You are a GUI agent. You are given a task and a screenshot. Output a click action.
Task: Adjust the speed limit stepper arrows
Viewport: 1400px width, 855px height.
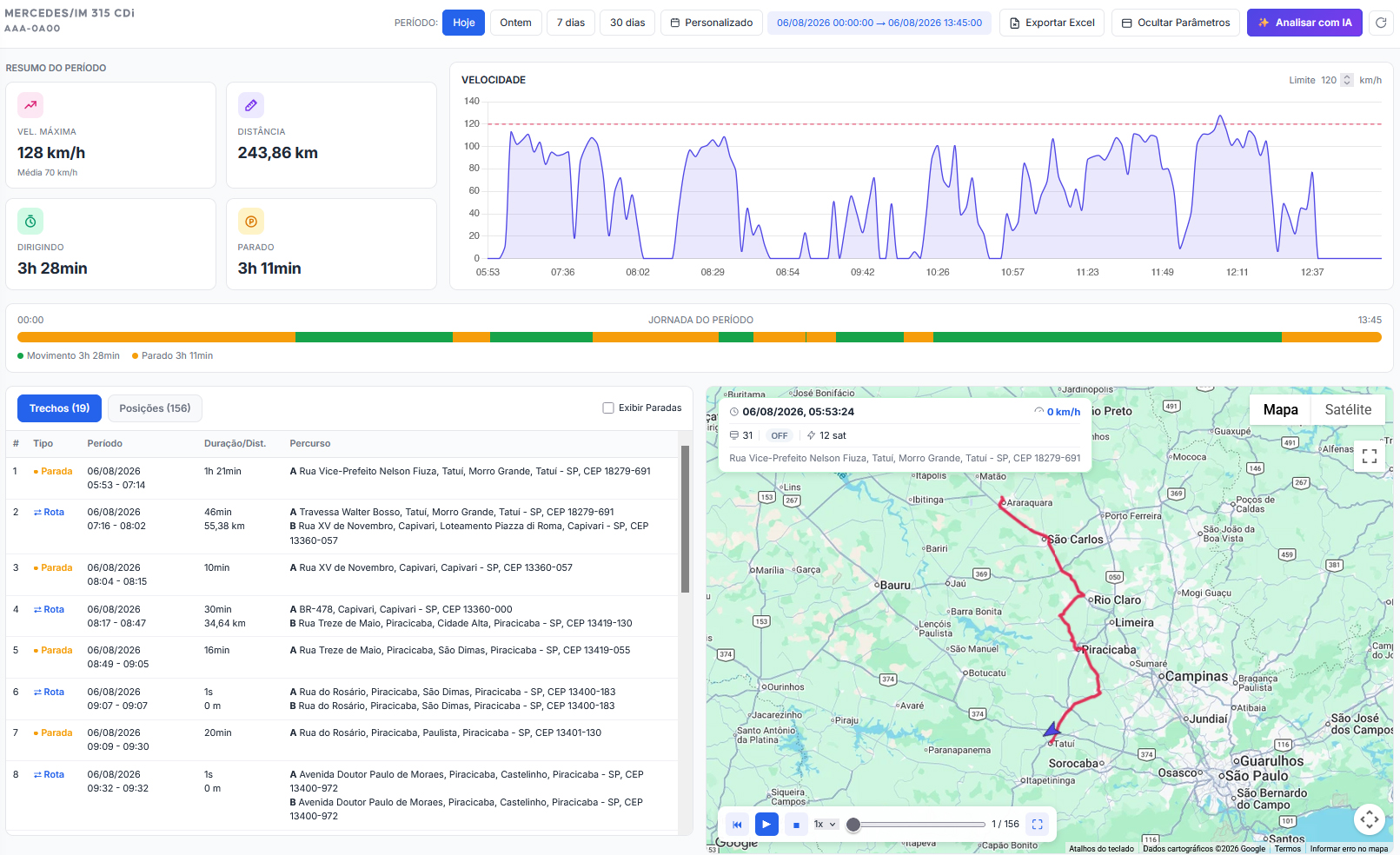(1347, 80)
